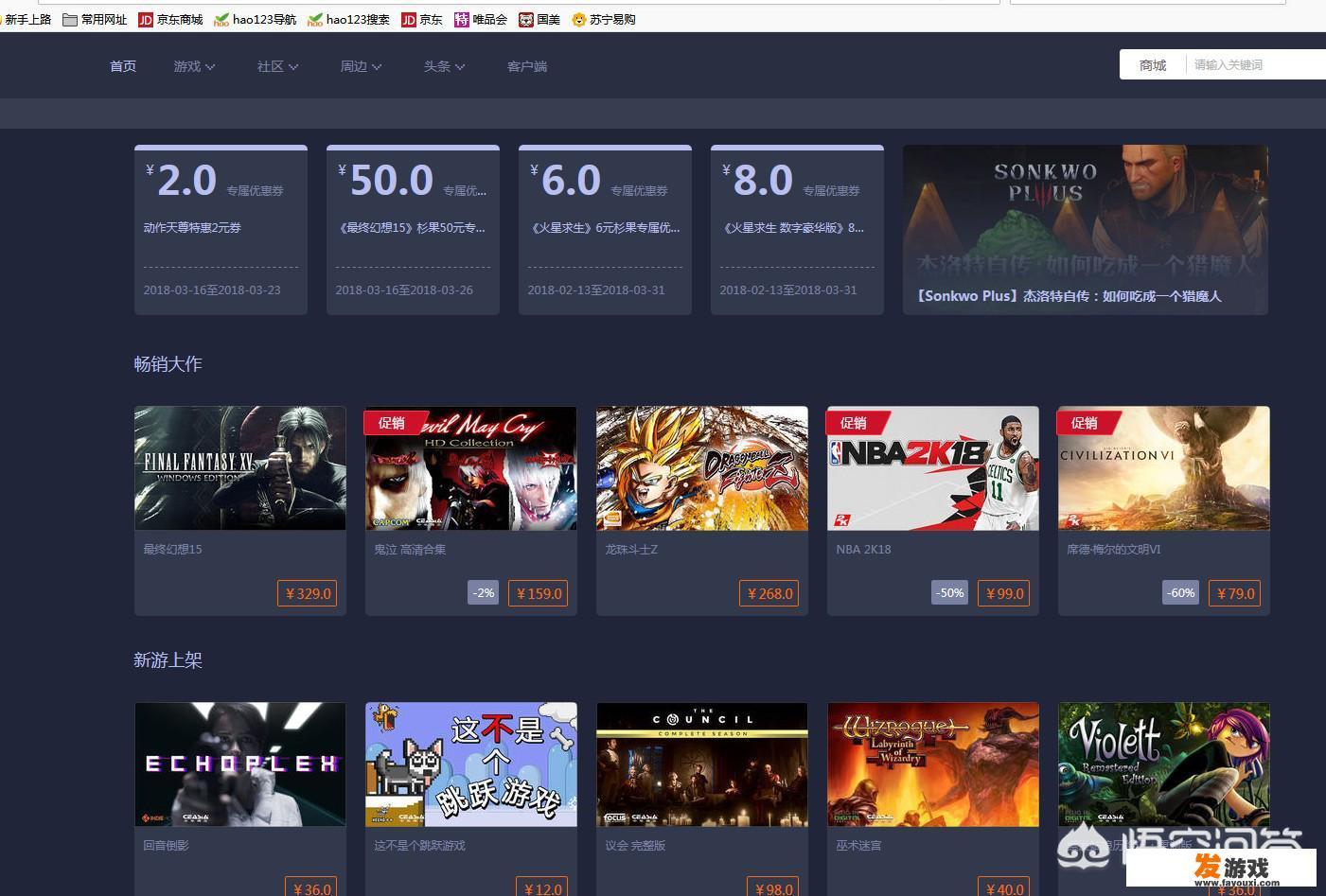The height and width of the screenshot is (896, 1326).
Task: Click the 畅销大作 section heading
Action: [168, 364]
